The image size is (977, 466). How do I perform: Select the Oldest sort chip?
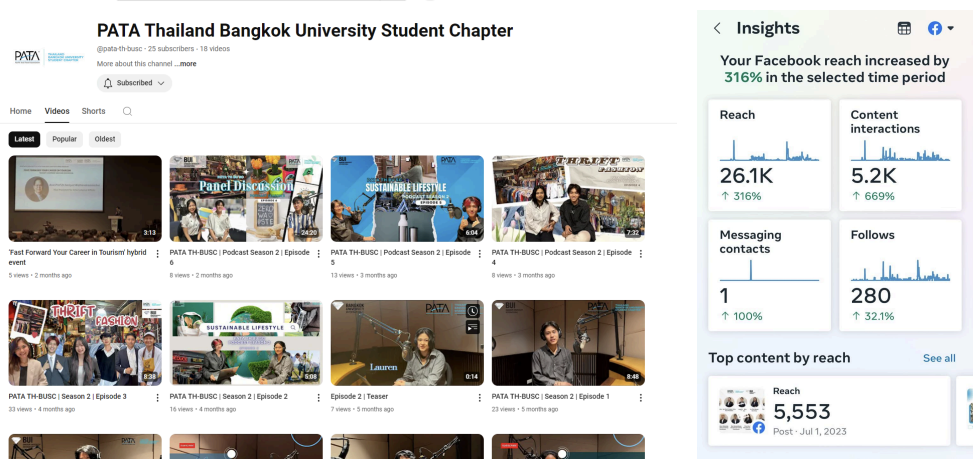pyautogui.click(x=105, y=139)
